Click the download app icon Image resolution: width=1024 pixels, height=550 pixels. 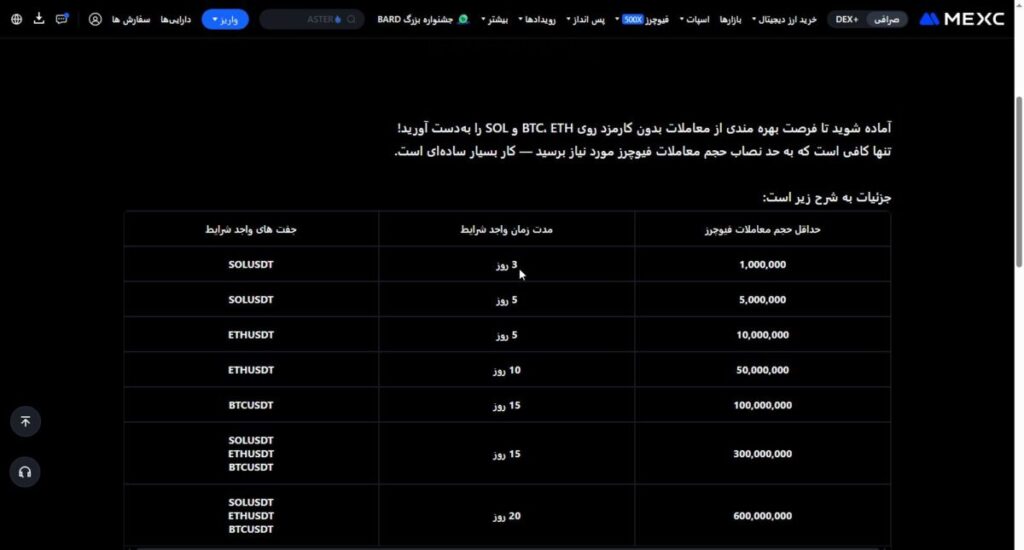click(x=39, y=19)
